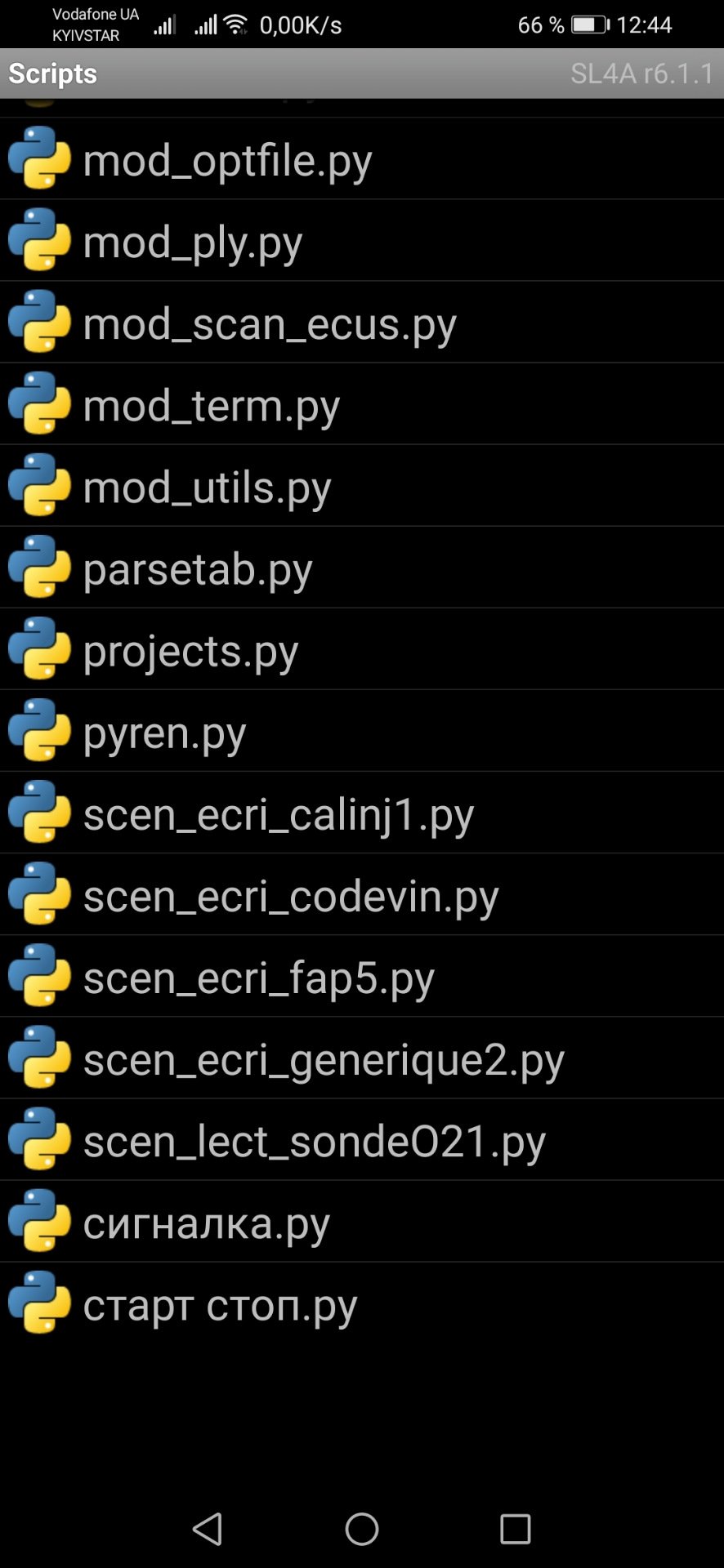724x1568 pixels.
Task: Open scen_ecri_calinj1.py script
Action: [362, 813]
